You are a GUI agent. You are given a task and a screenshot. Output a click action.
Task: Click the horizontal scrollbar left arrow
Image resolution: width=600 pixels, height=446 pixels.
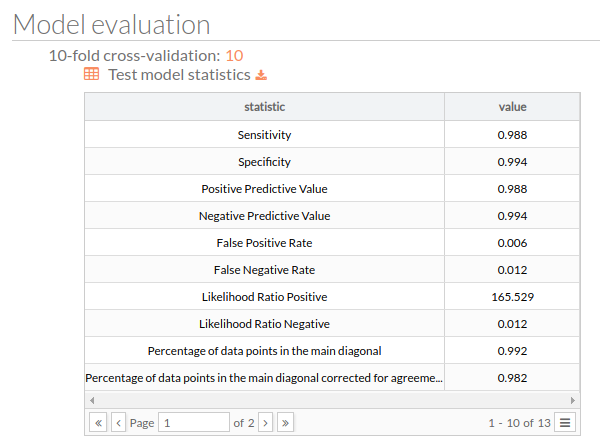(x=92, y=400)
